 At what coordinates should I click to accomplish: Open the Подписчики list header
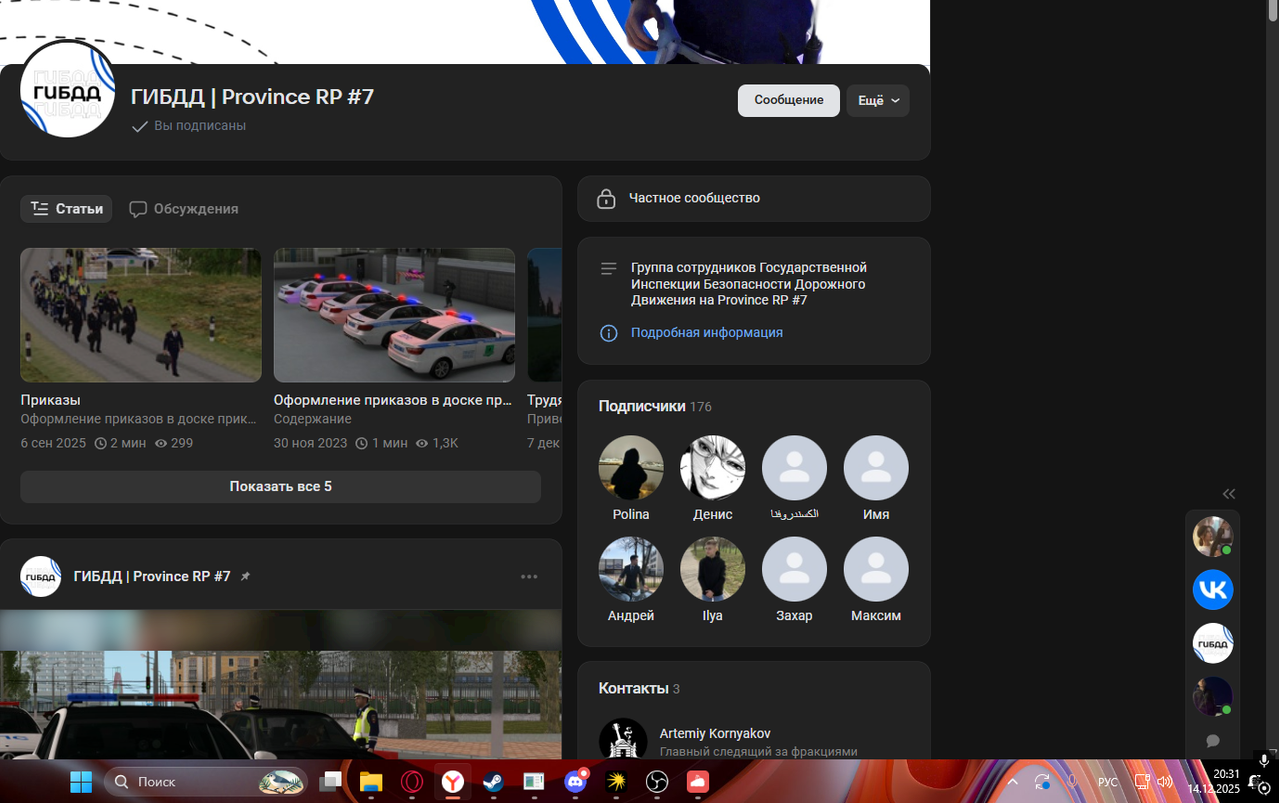(655, 406)
